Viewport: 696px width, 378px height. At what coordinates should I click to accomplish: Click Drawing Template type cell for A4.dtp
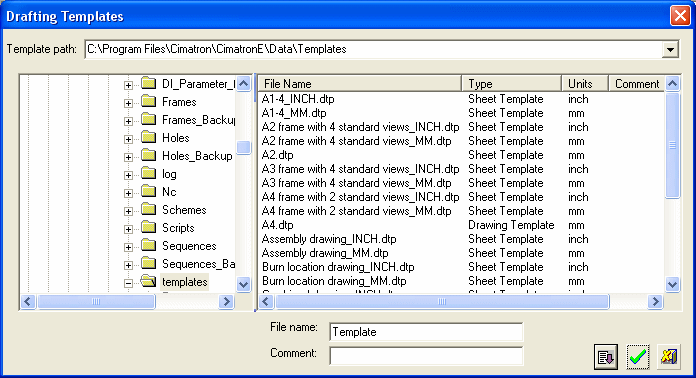[x=511, y=225]
